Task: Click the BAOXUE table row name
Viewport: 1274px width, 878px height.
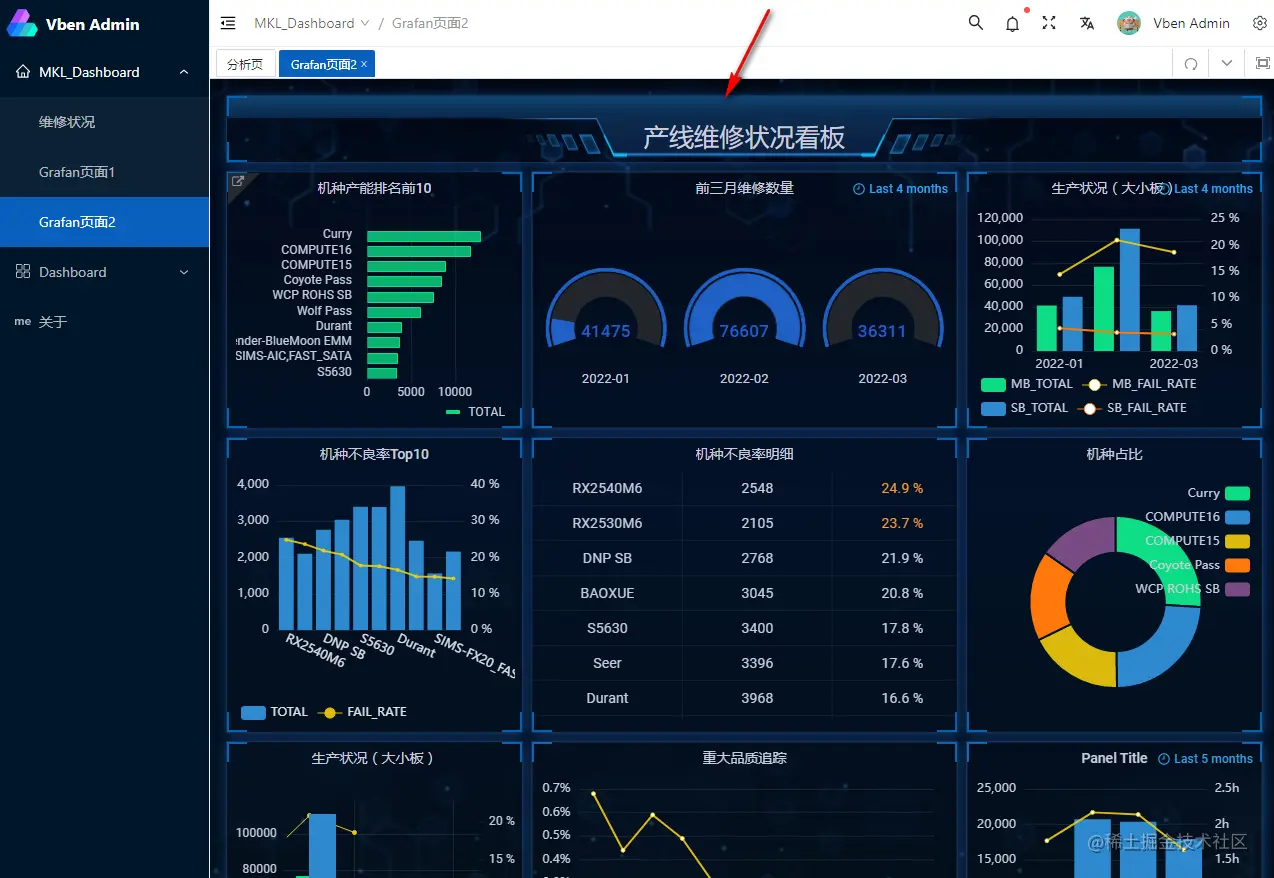Action: click(x=607, y=593)
